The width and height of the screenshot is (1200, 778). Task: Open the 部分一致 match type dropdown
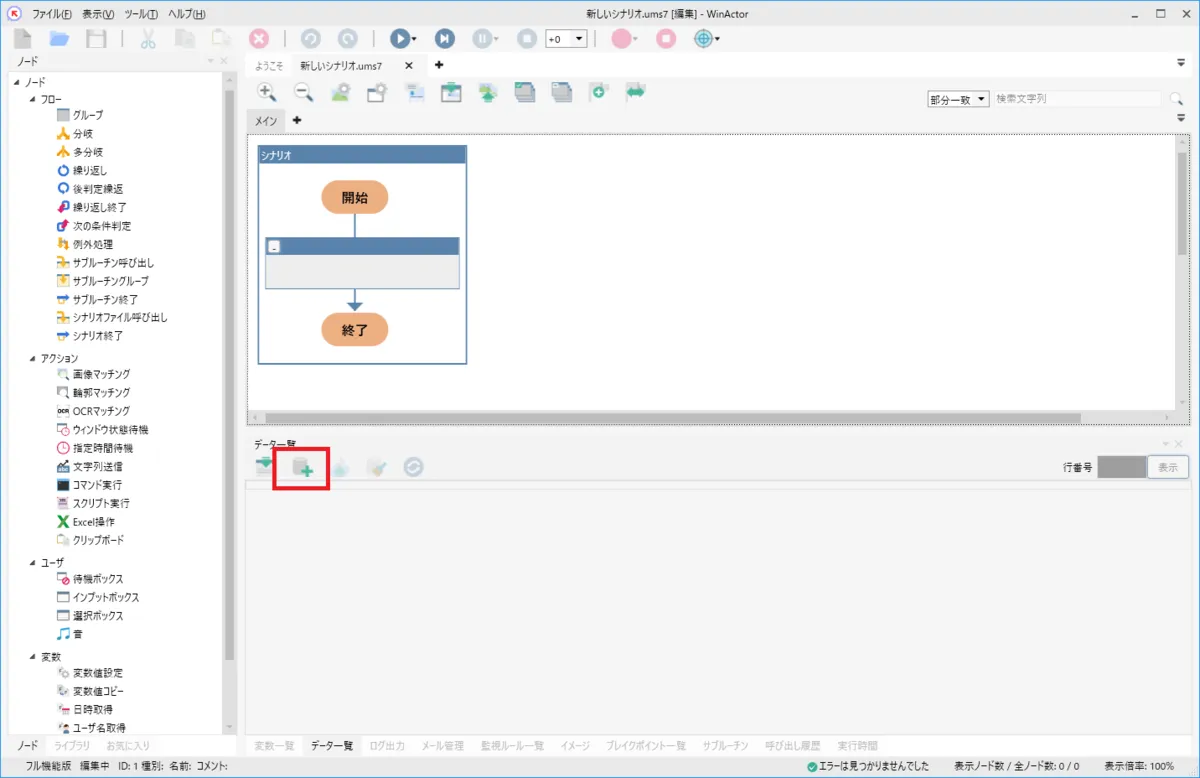click(x=956, y=98)
